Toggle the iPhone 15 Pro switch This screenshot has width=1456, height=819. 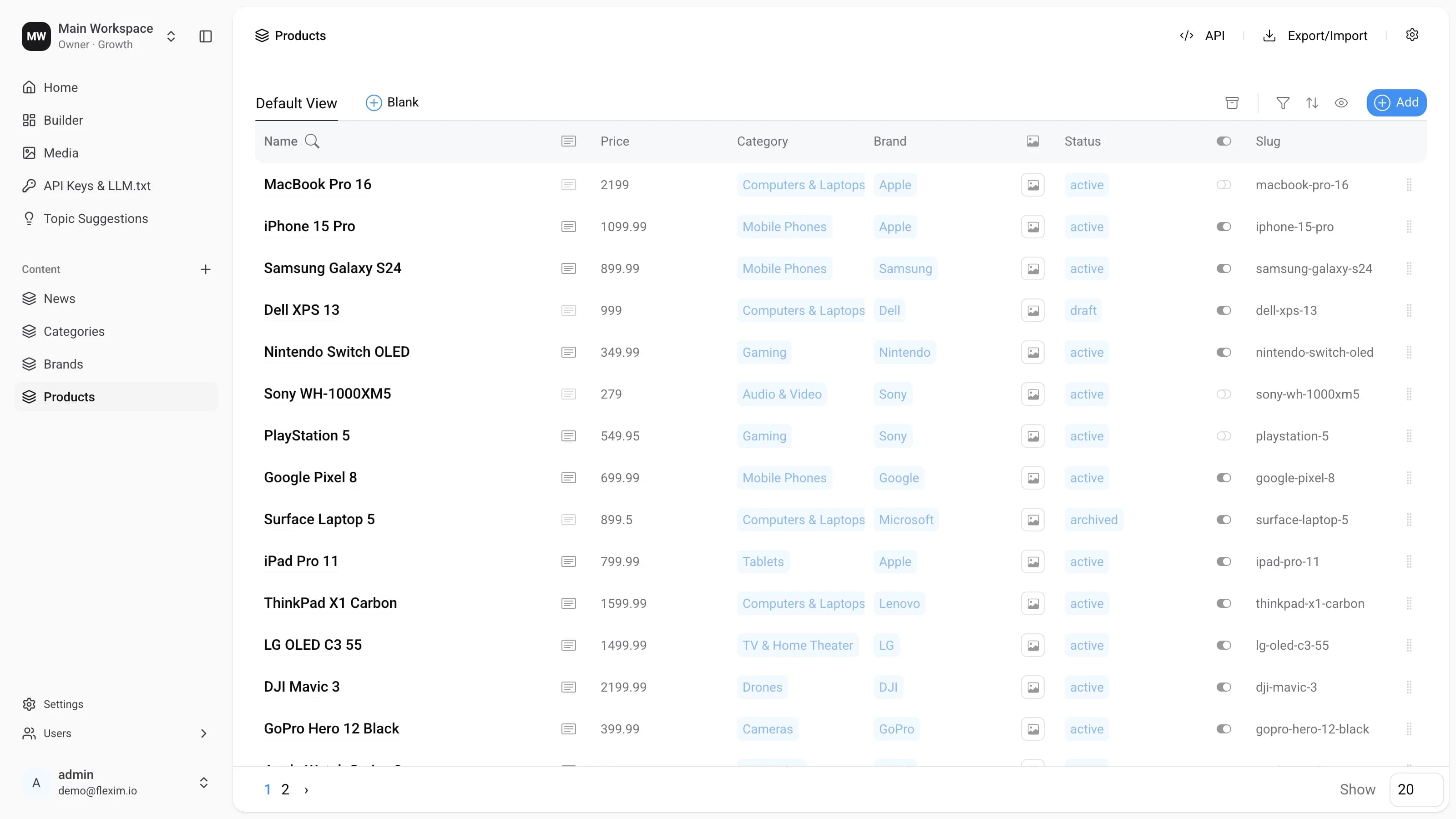pos(1223,227)
